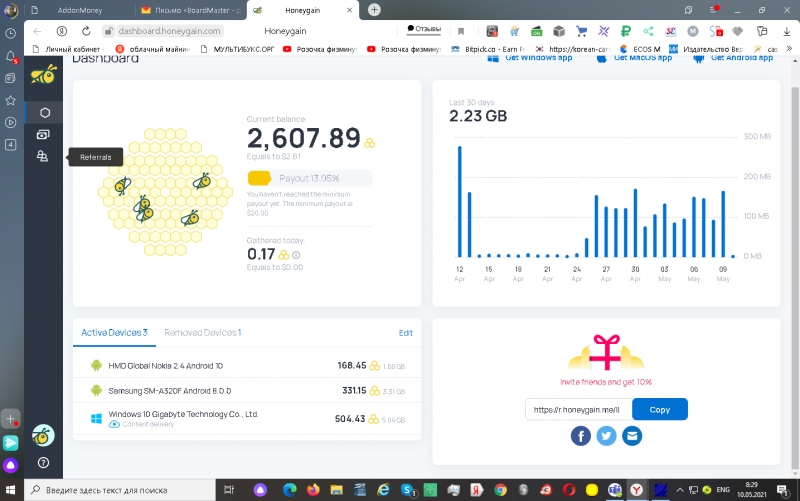Open the bee profile avatar in sidebar
The width and height of the screenshot is (800, 501).
click(x=43, y=436)
